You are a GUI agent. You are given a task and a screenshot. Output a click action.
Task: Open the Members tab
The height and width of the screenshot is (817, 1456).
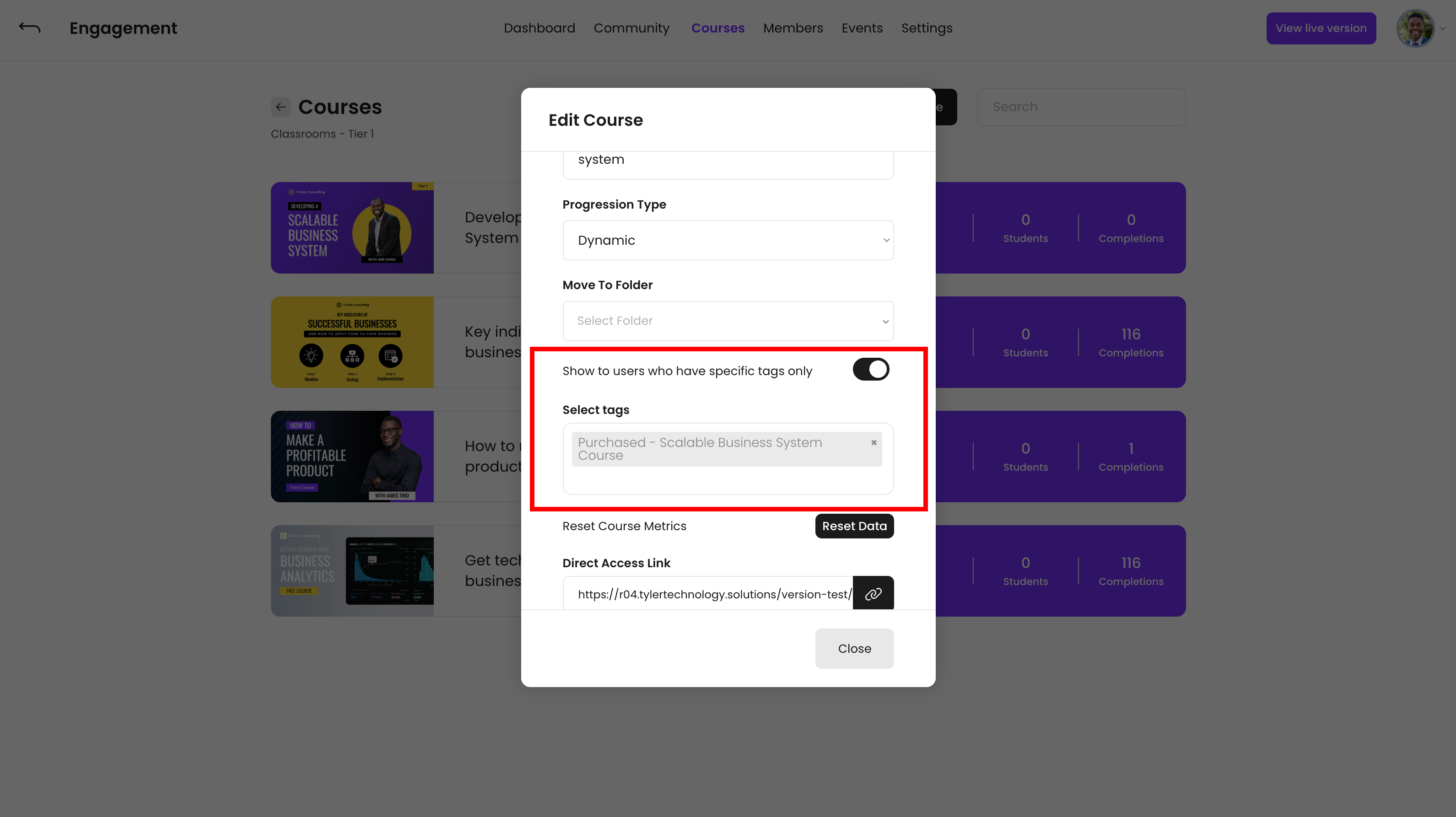[793, 28]
